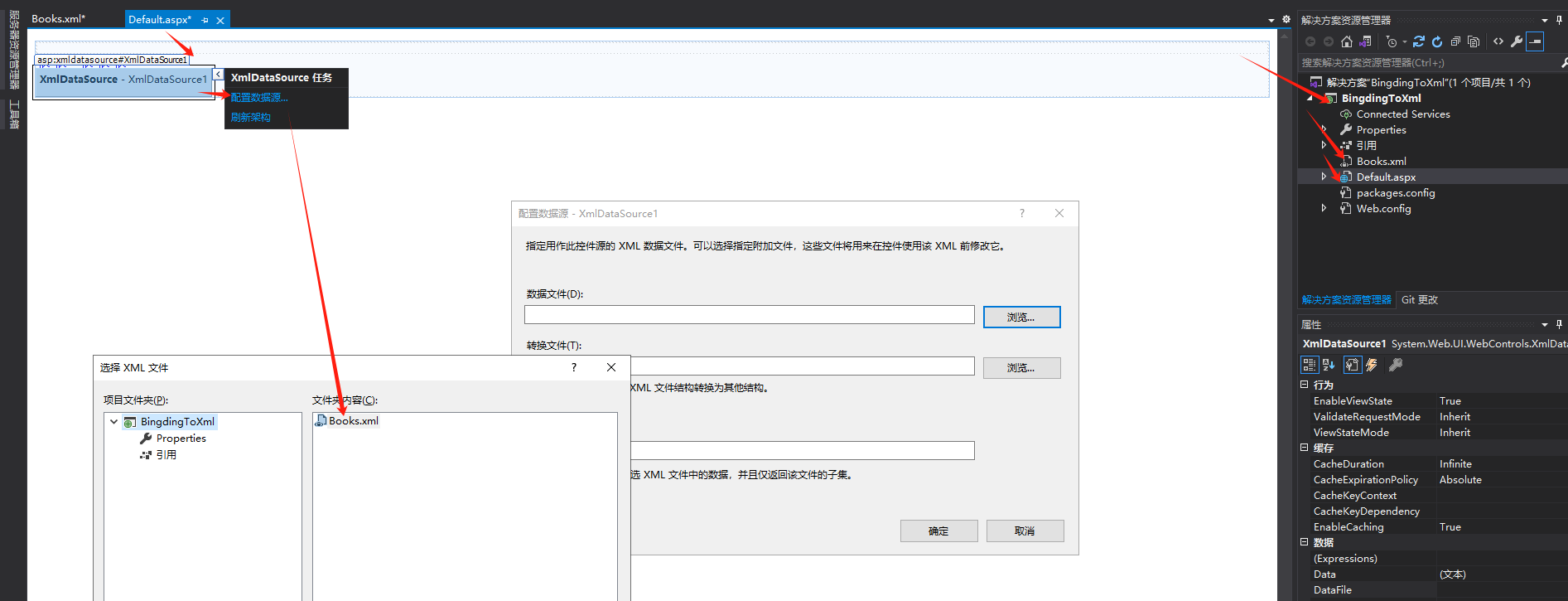
Task: Click the Back arrow in Solution Explorer toolbar
Action: click(x=1310, y=41)
